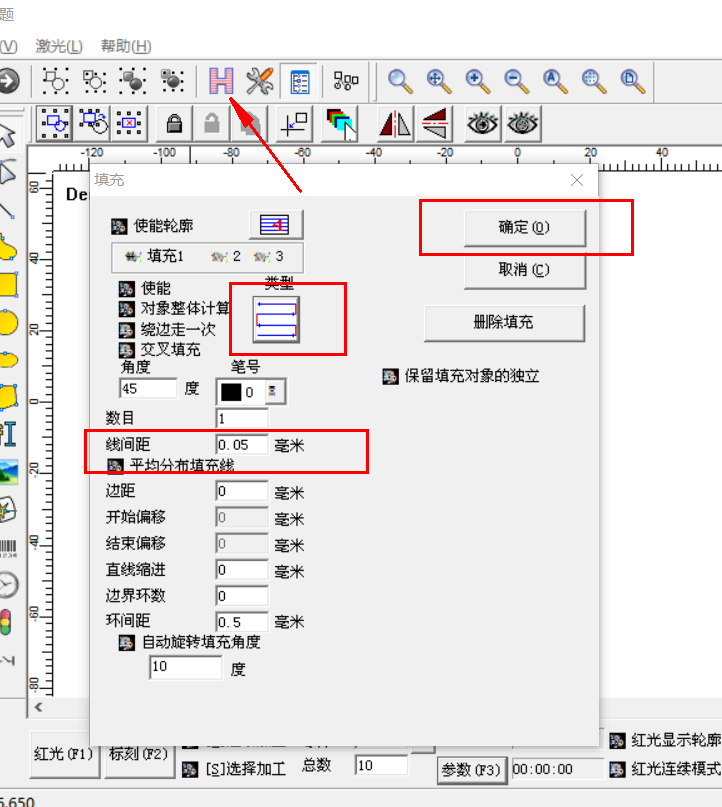This screenshot has height=807, width=722.
Task: Select the text tool in sidebar
Action: pos(9,434)
